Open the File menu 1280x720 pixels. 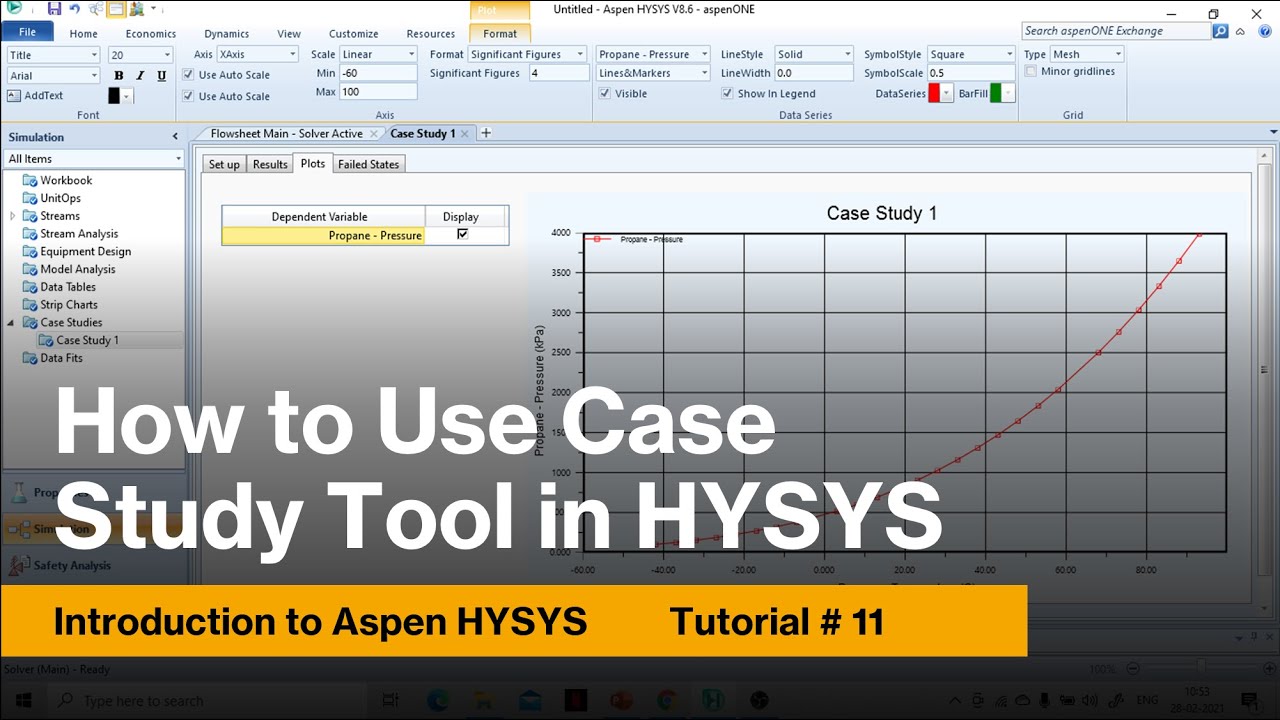[27, 33]
